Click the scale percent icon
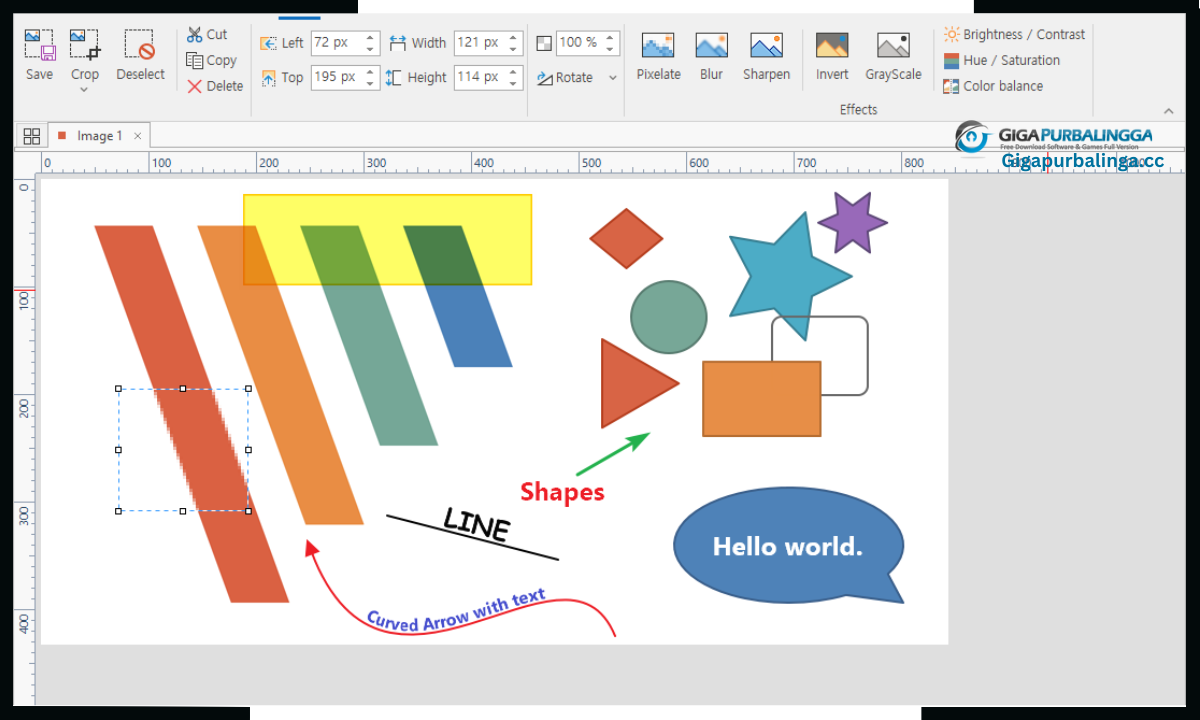This screenshot has width=1200, height=720. 544,43
